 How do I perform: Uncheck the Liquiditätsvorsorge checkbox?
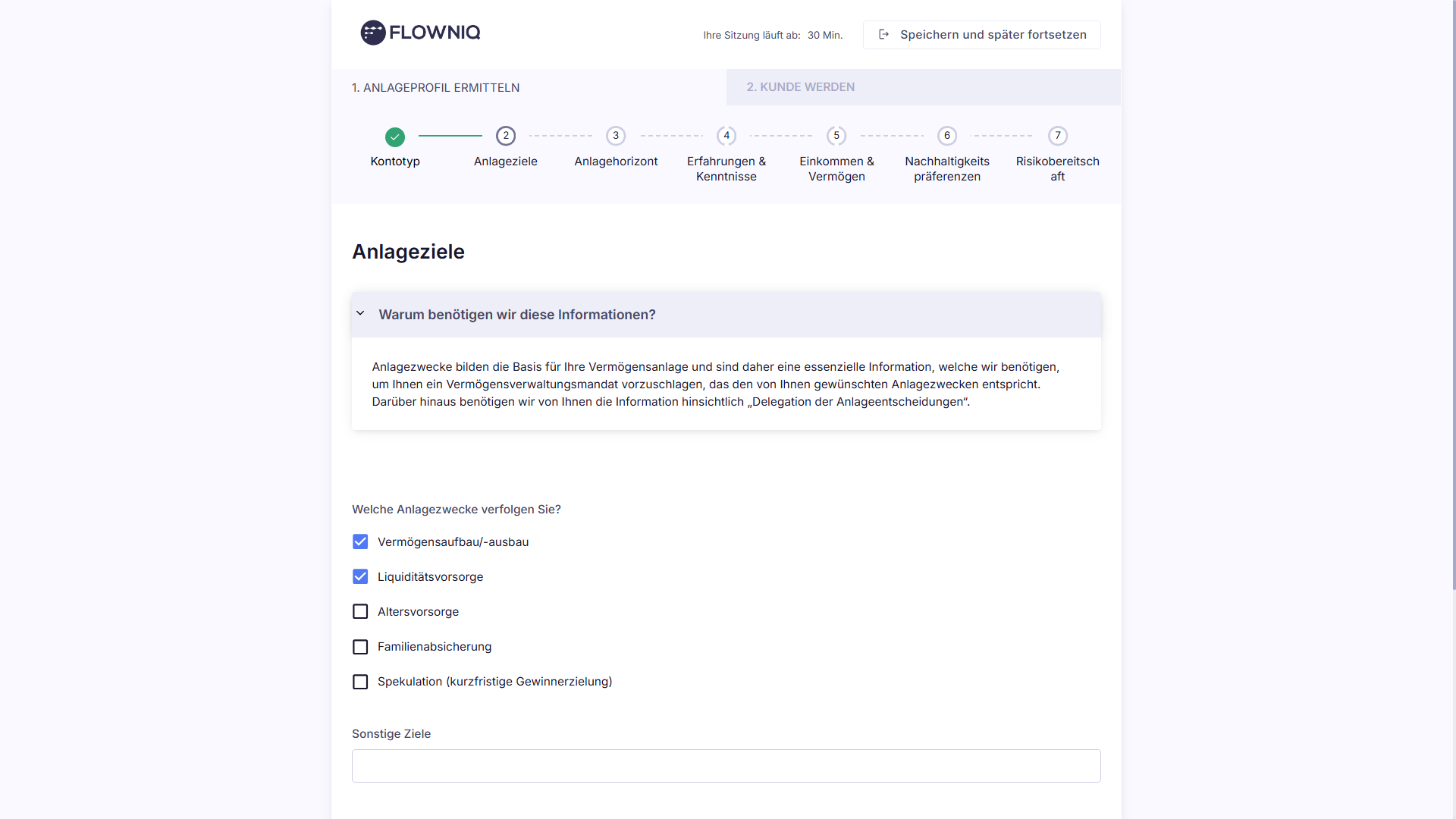(360, 577)
